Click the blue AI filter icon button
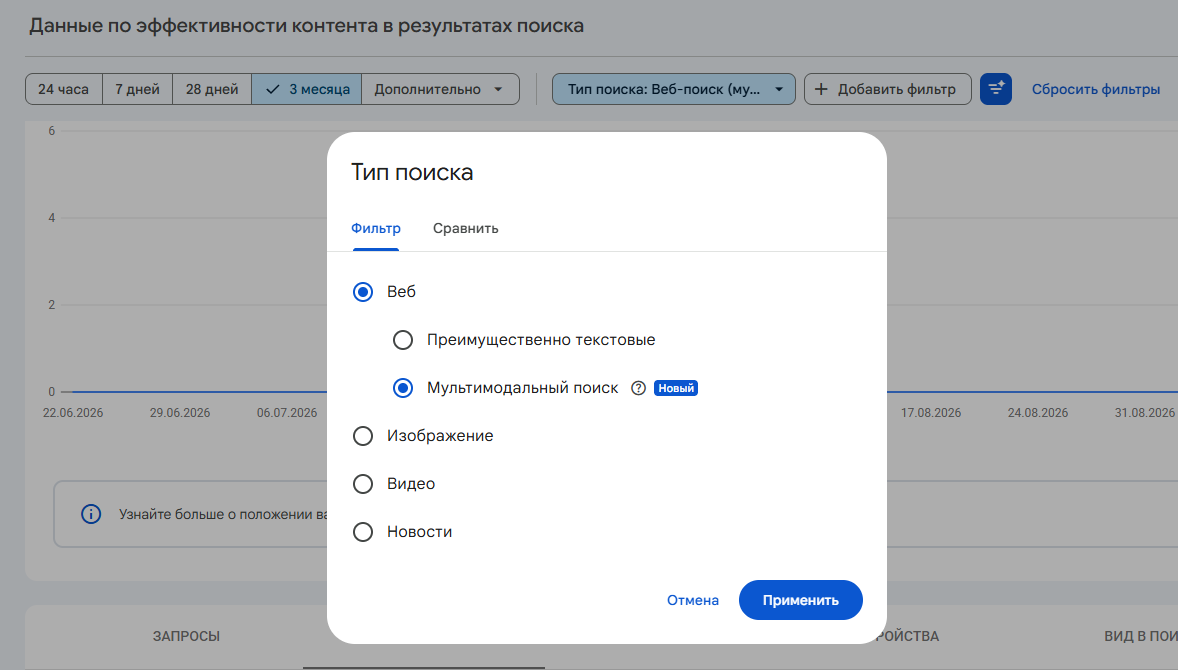The width and height of the screenshot is (1178, 670). pyautogui.click(x=995, y=89)
